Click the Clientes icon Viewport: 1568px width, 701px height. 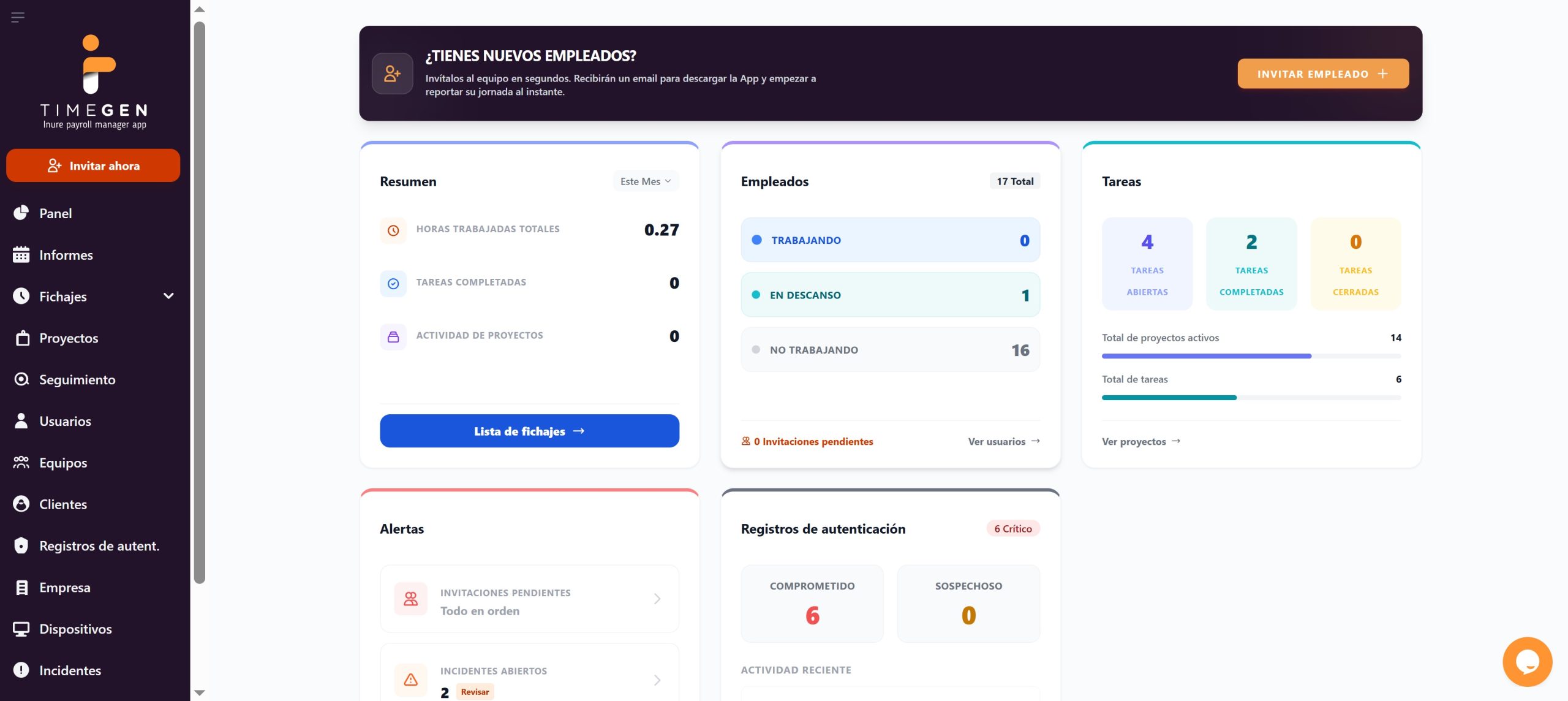click(21, 504)
